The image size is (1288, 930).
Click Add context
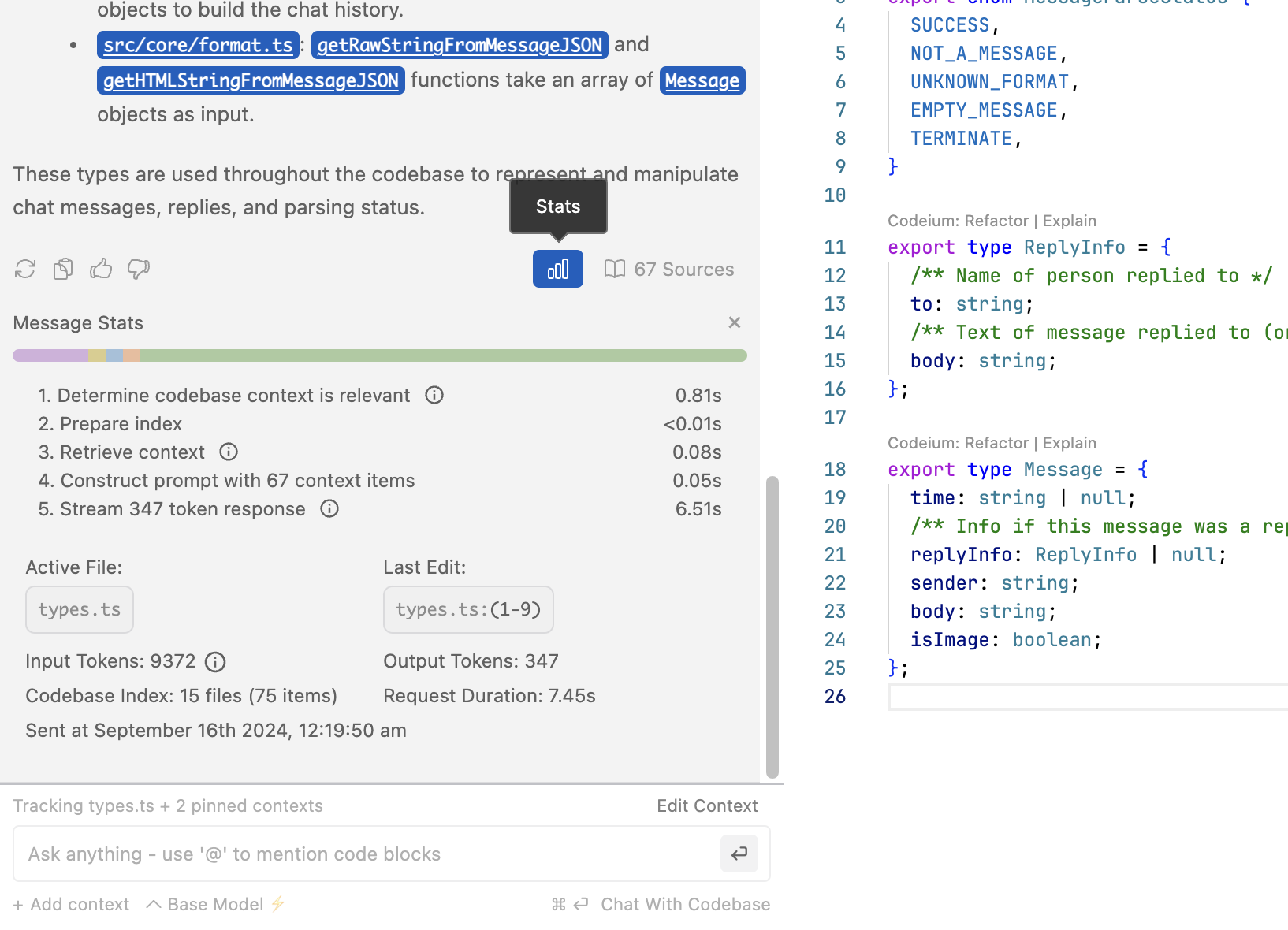click(x=71, y=904)
